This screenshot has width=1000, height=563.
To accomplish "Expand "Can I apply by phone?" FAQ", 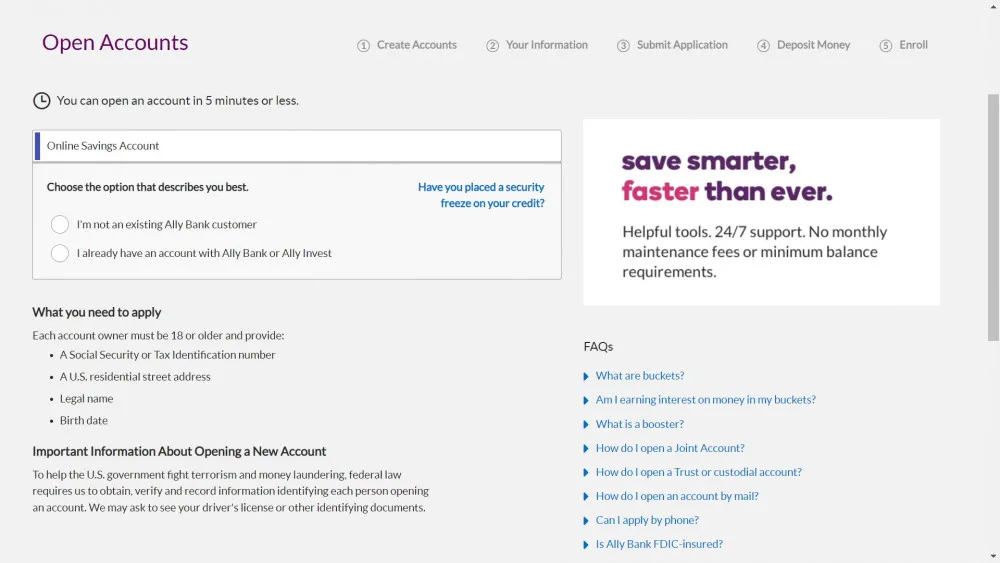I will [647, 520].
